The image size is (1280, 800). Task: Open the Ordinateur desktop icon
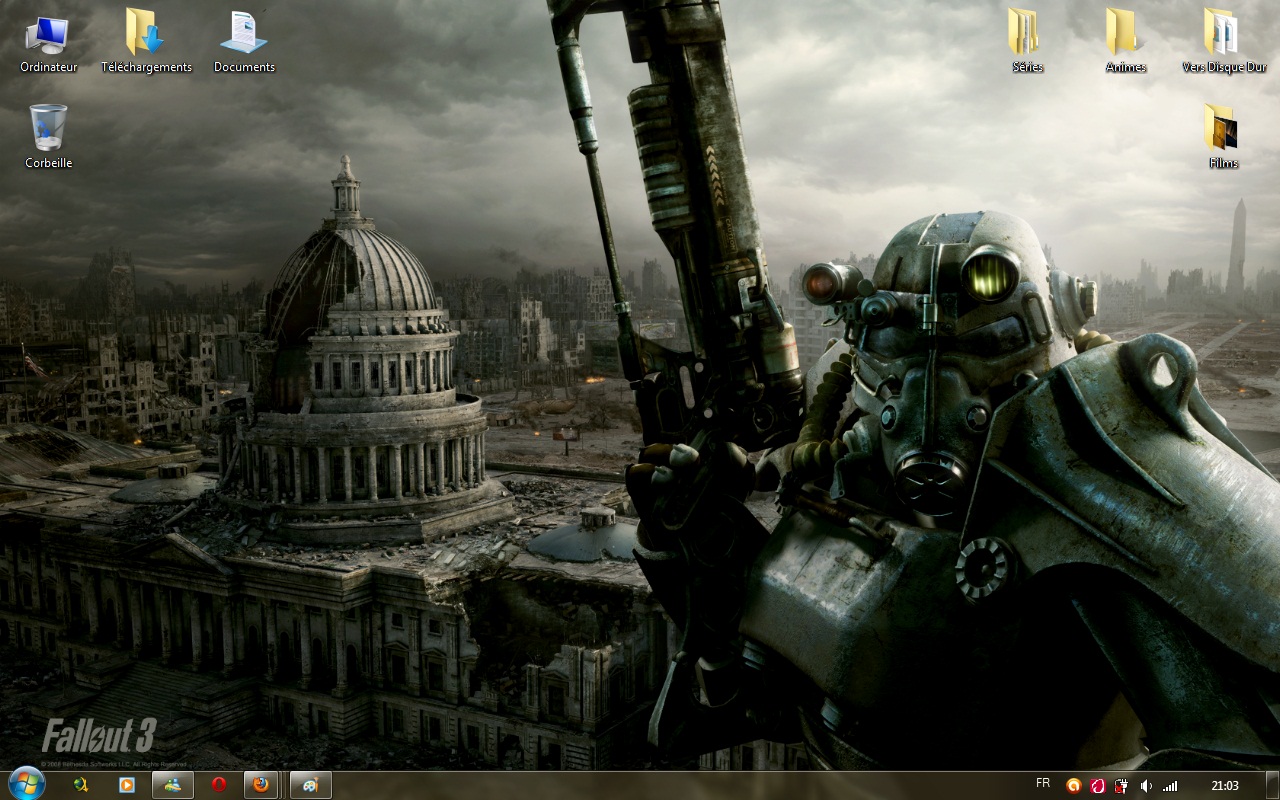(x=48, y=44)
